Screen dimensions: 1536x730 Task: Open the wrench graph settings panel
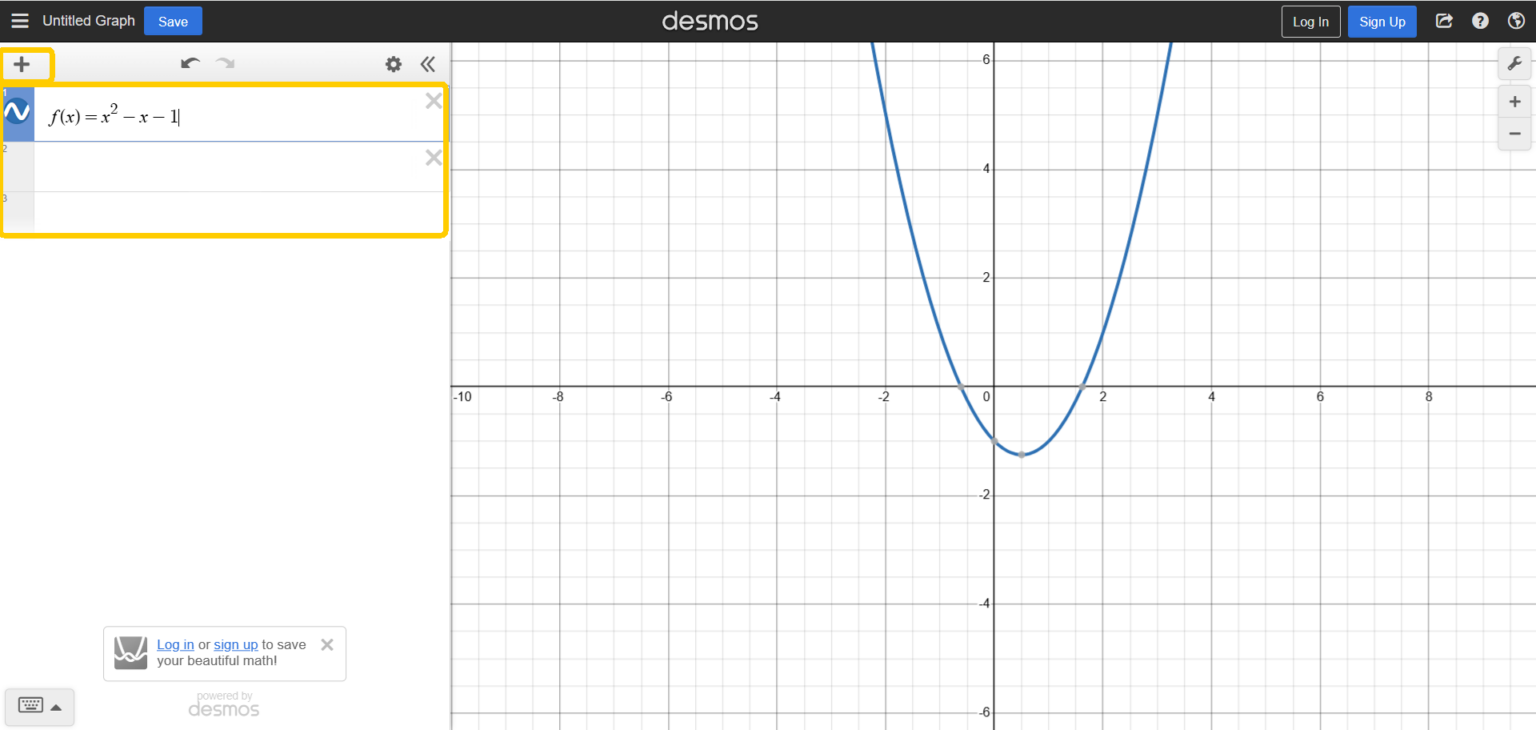point(1514,63)
